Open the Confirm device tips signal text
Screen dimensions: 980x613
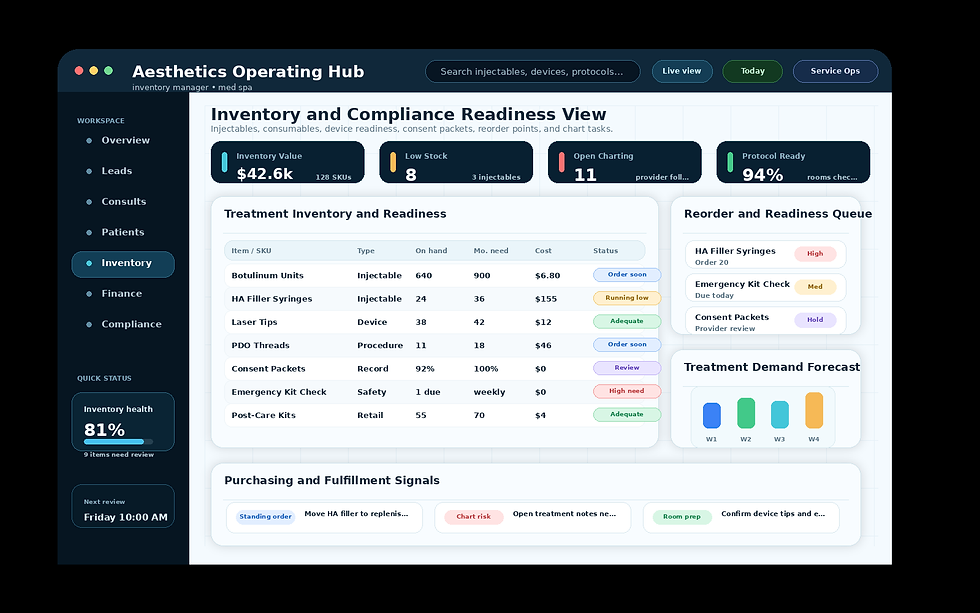click(773, 514)
